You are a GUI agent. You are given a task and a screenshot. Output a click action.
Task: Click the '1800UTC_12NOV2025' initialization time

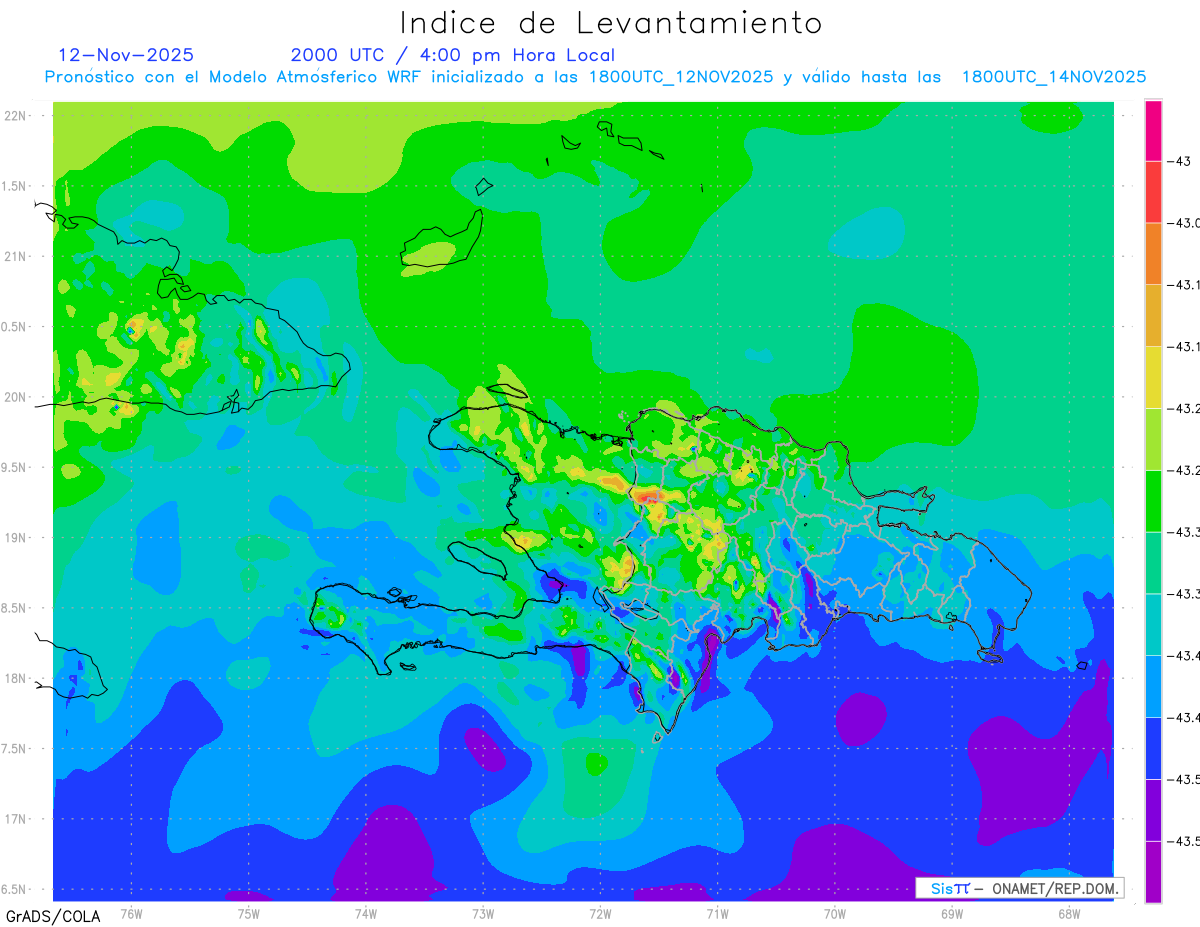tap(681, 77)
